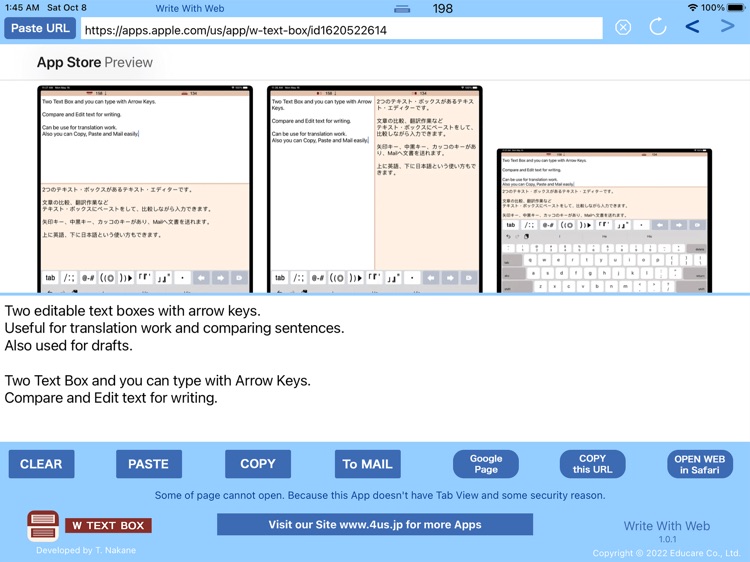
Task: Click text 'Compare and Edit text for writing.'
Action: 111,398
